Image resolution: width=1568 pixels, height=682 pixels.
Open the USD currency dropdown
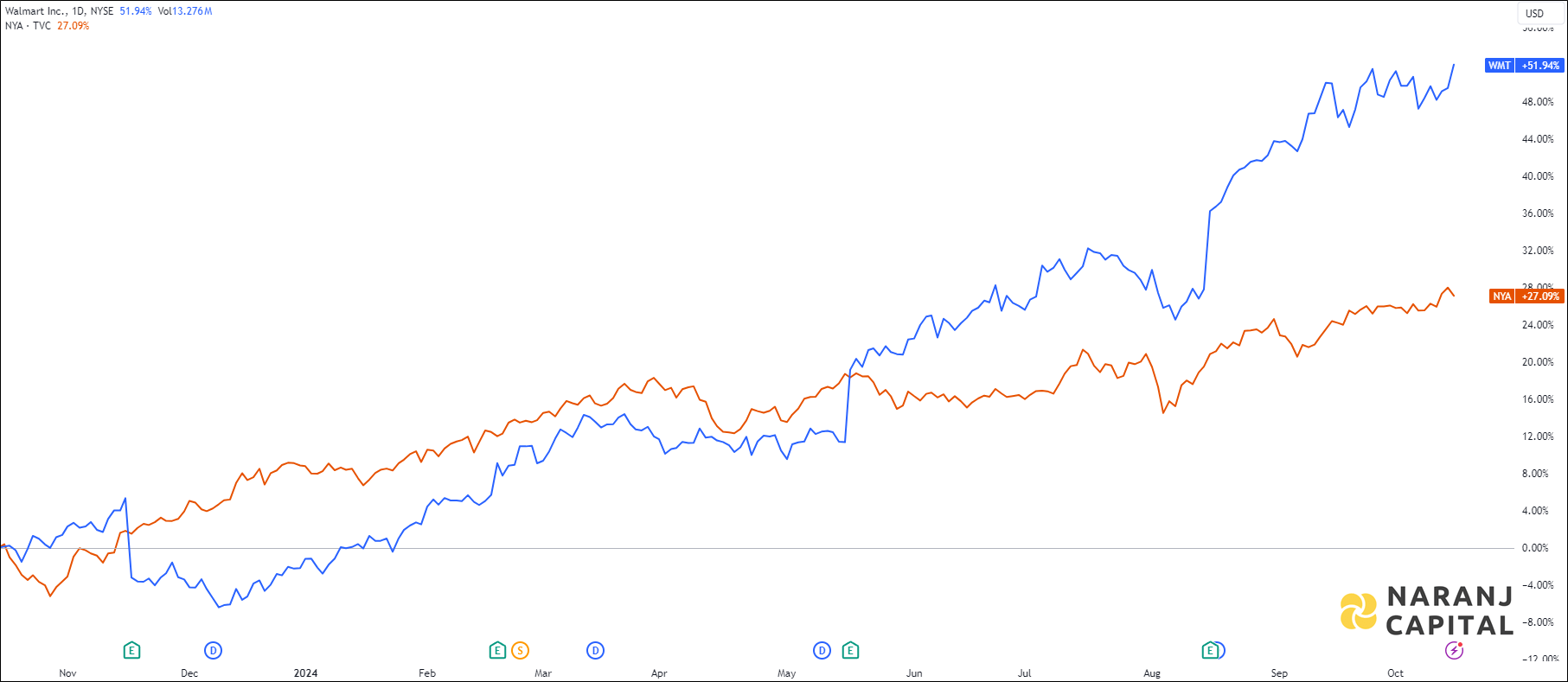point(1534,13)
